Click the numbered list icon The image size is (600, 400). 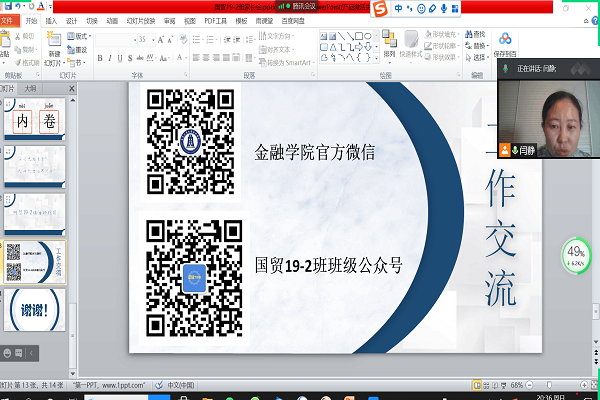211,40
